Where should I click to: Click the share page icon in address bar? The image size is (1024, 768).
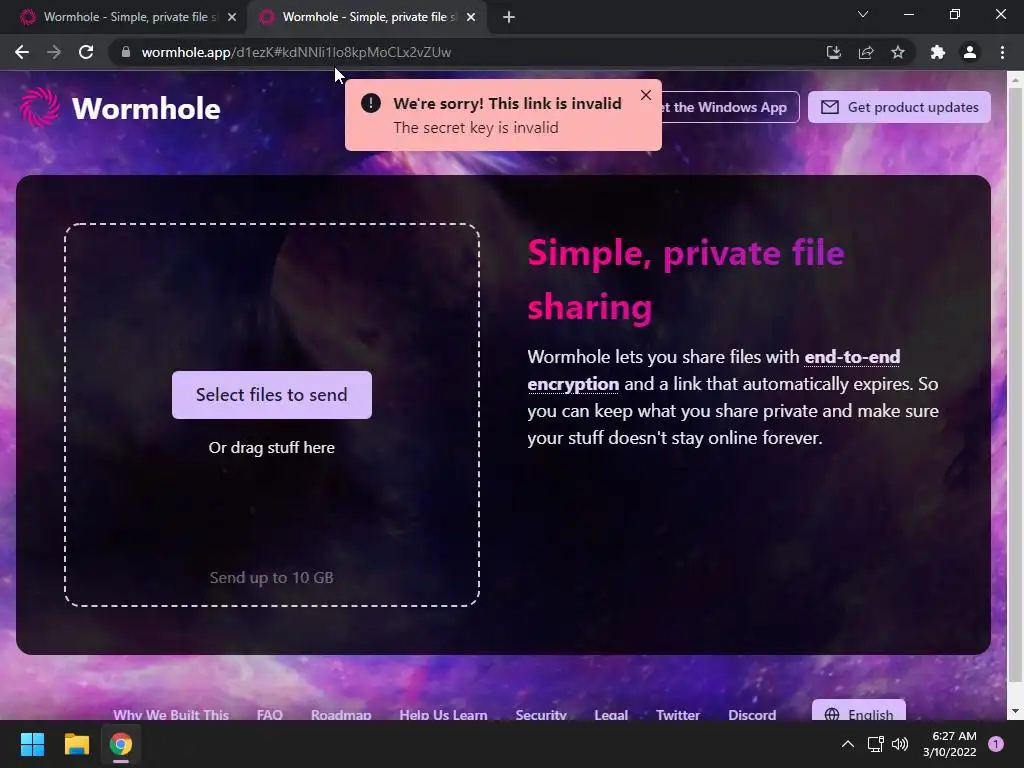(866, 52)
